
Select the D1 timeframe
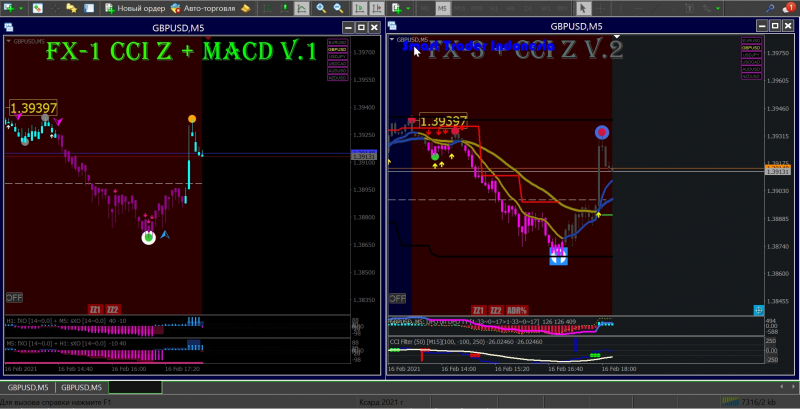pos(529,9)
